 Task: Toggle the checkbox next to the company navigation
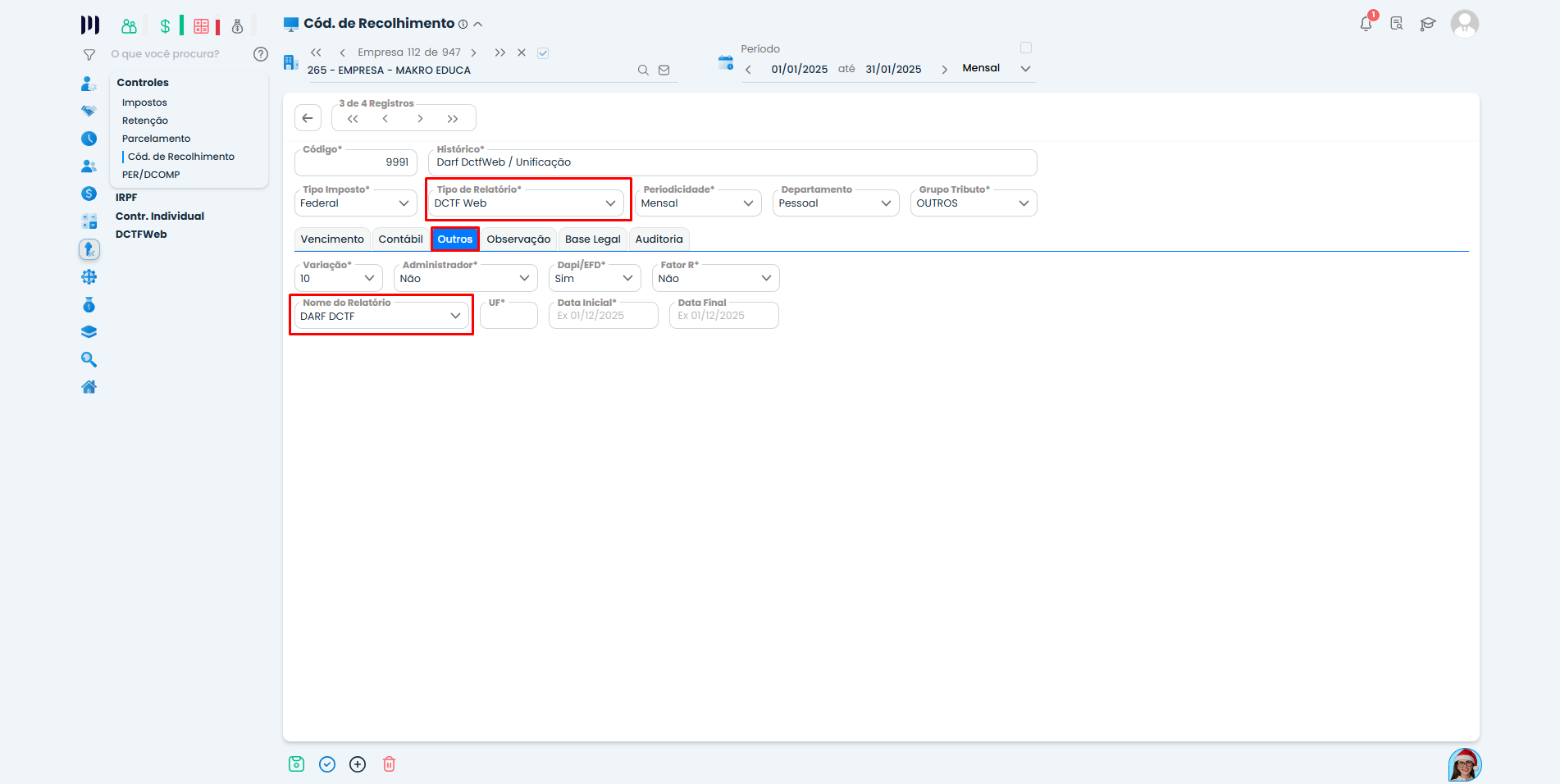point(543,52)
